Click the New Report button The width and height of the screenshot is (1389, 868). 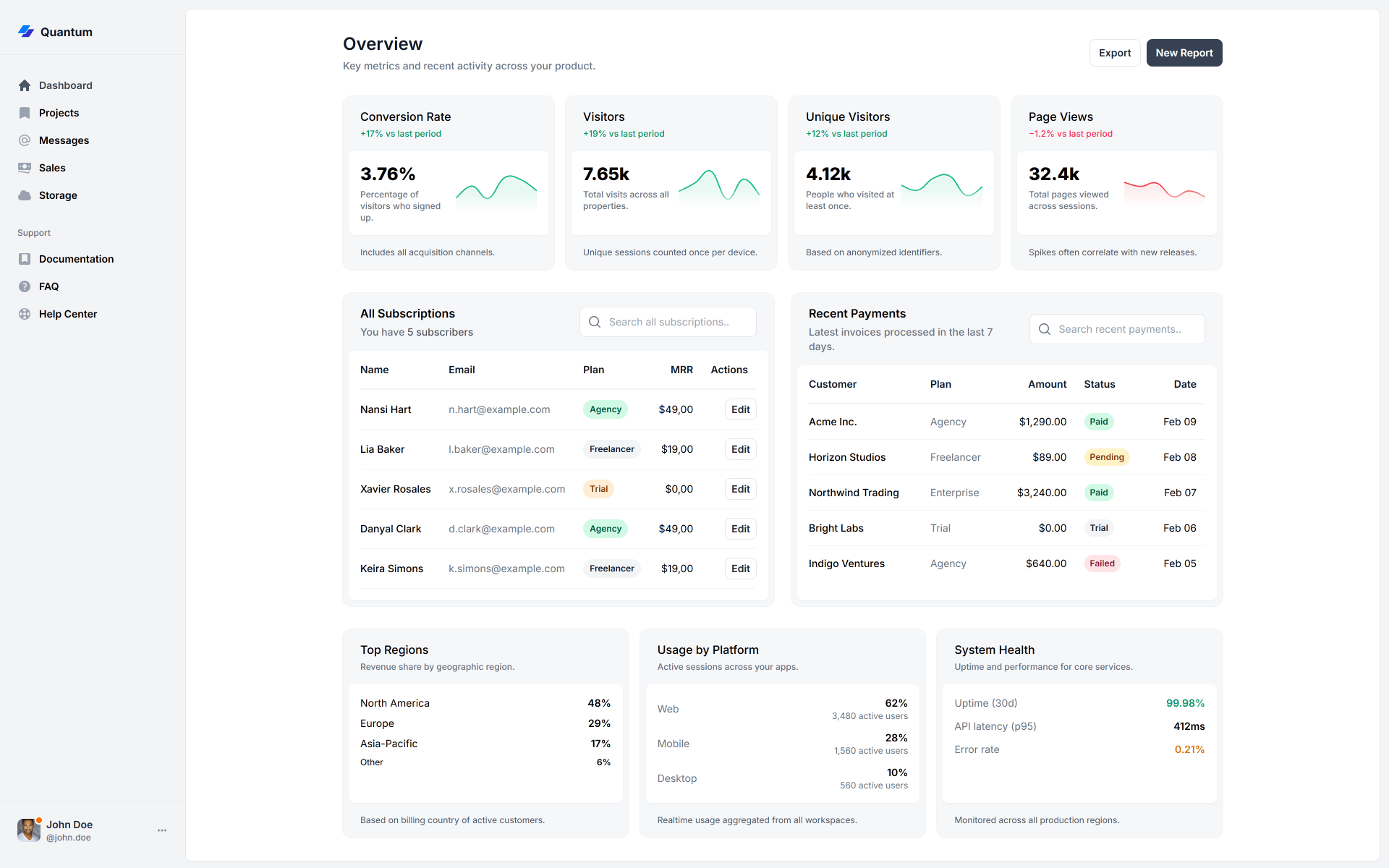click(1184, 53)
